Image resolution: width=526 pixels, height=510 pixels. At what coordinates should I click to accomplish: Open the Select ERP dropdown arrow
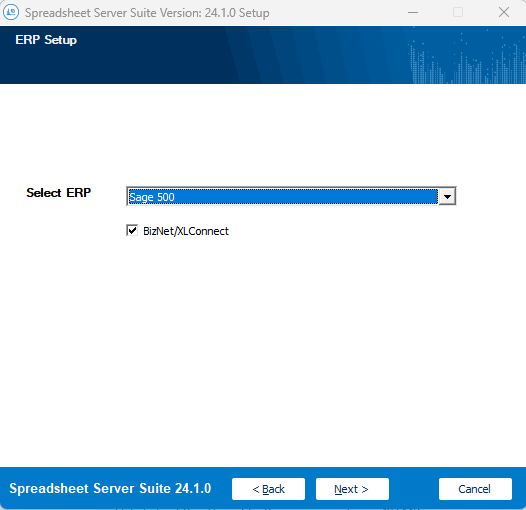pyautogui.click(x=447, y=197)
